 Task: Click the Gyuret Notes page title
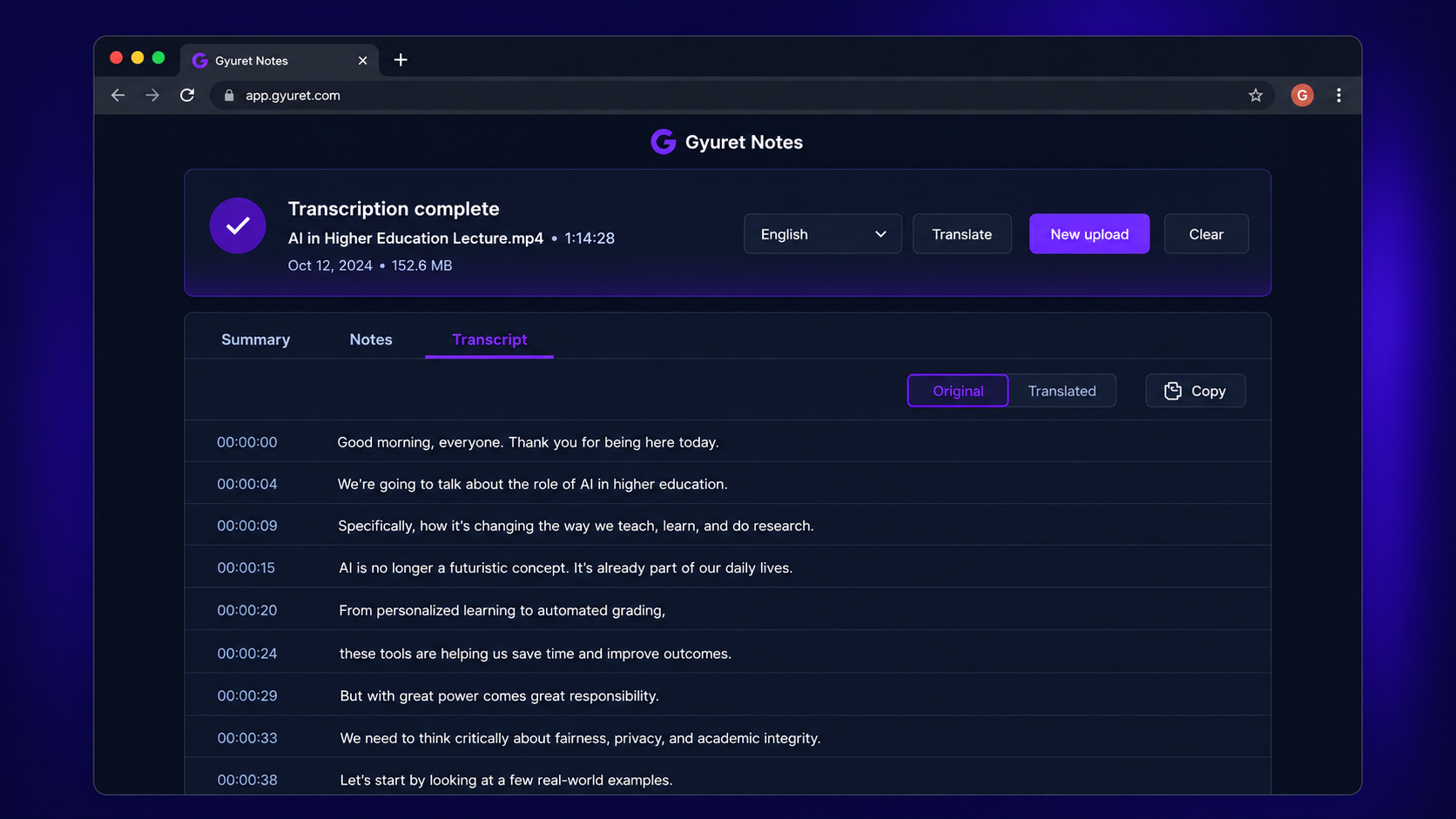(x=744, y=142)
